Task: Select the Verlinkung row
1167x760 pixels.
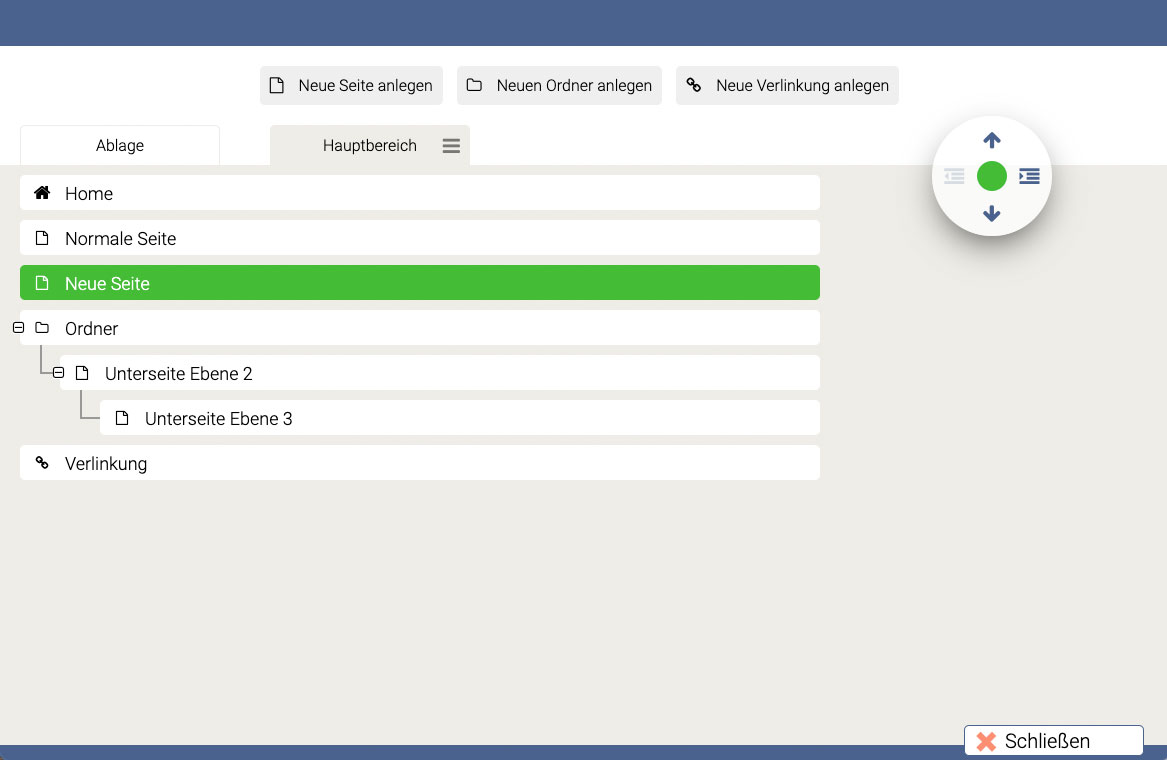Action: tap(420, 463)
